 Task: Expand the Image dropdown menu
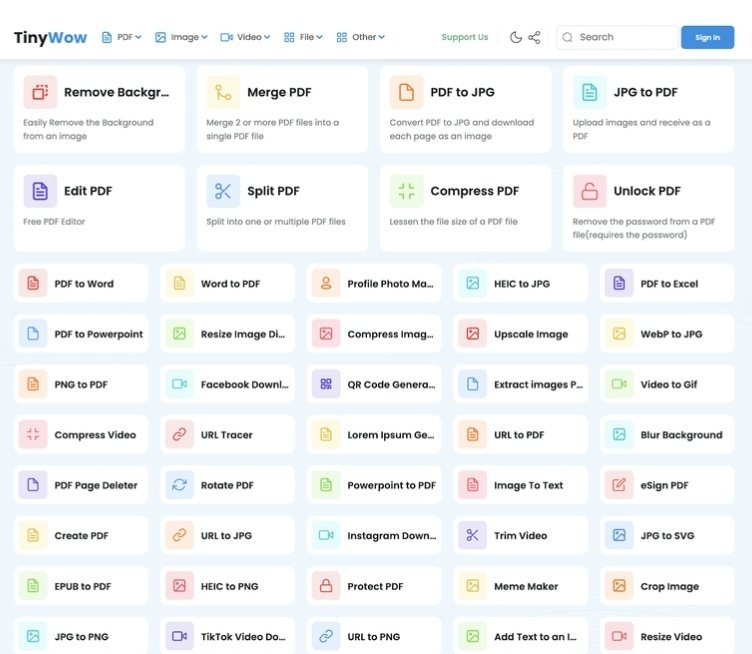181,37
